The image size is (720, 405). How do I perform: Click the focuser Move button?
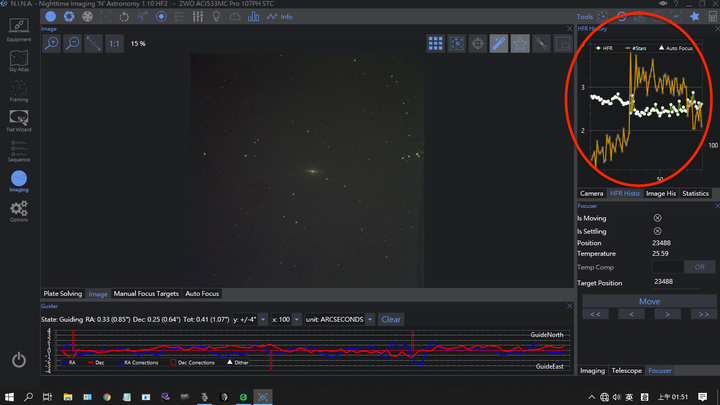[649, 301]
